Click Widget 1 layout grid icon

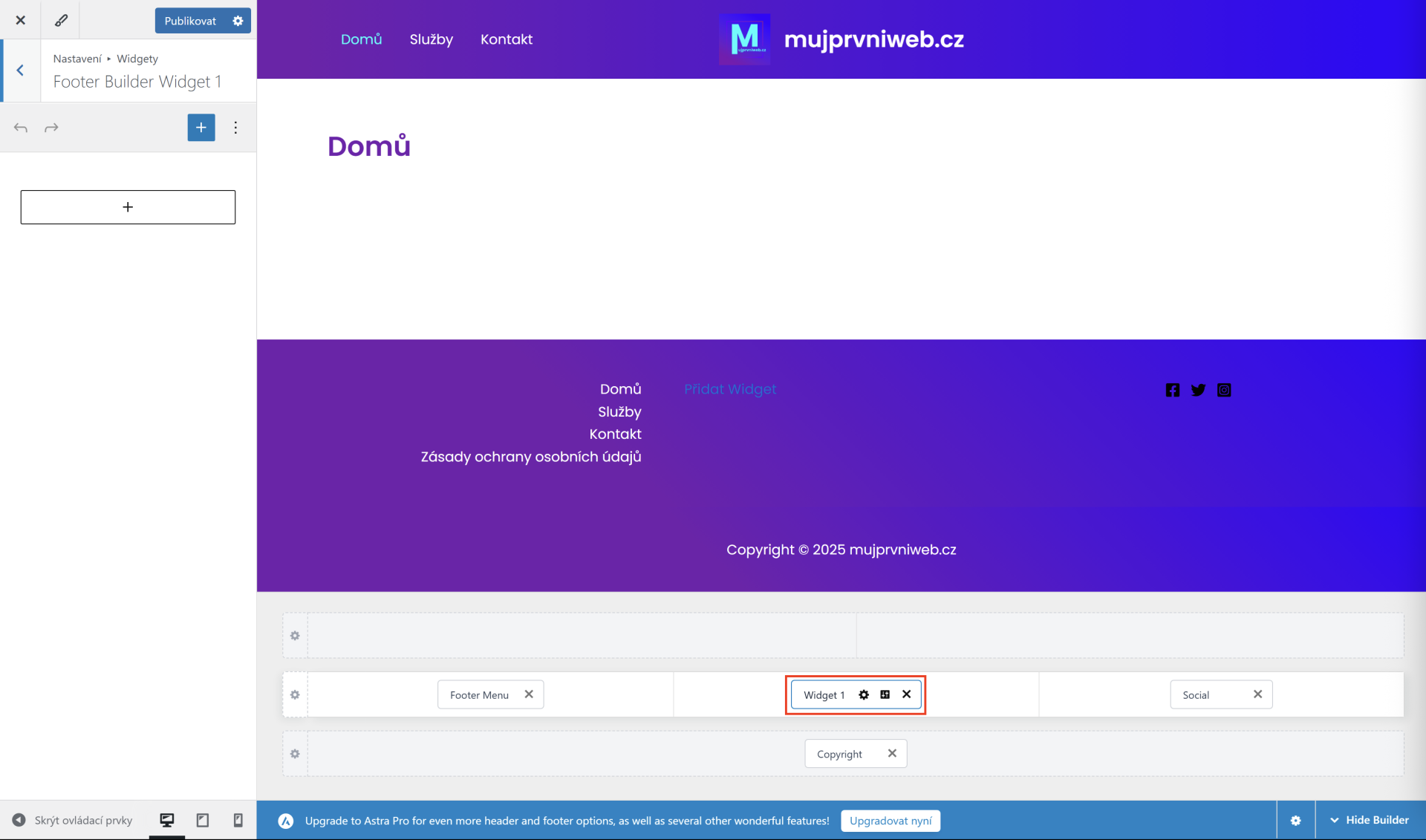[x=885, y=694]
